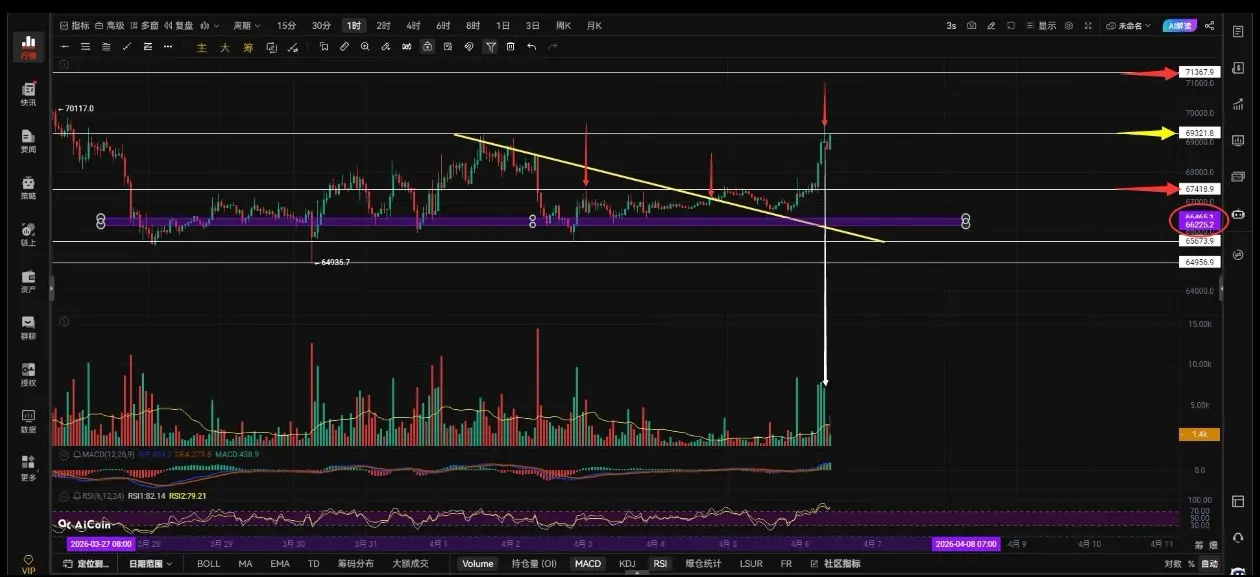Viewport: 1260px width, 577px height.
Task: Select the 月K timeframe
Action: tap(594, 26)
